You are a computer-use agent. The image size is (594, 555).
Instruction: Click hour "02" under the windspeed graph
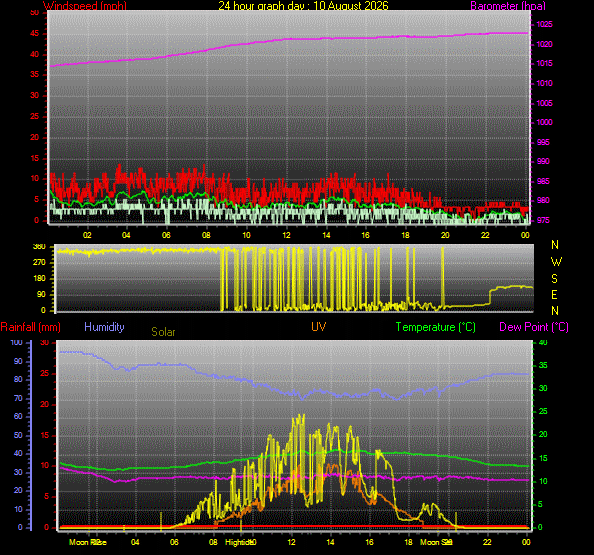tap(87, 235)
